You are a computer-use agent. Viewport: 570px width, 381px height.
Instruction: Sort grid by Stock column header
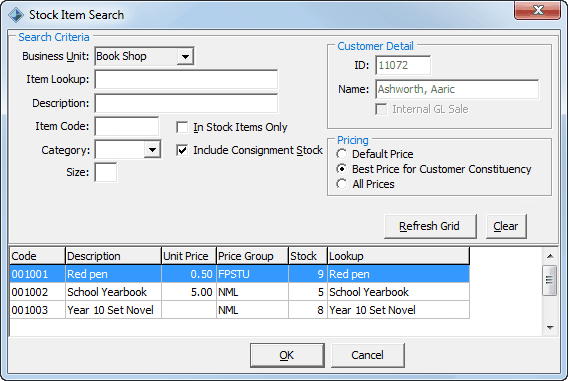point(308,256)
